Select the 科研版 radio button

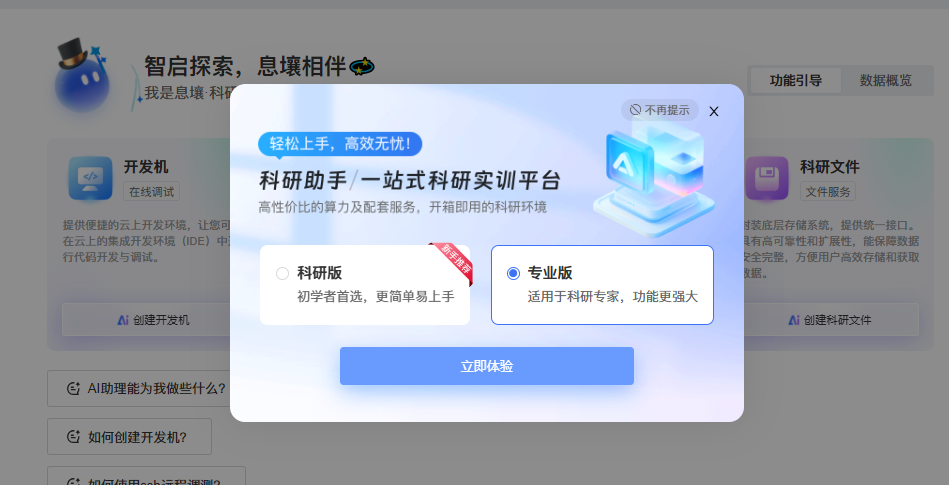pyautogui.click(x=282, y=273)
